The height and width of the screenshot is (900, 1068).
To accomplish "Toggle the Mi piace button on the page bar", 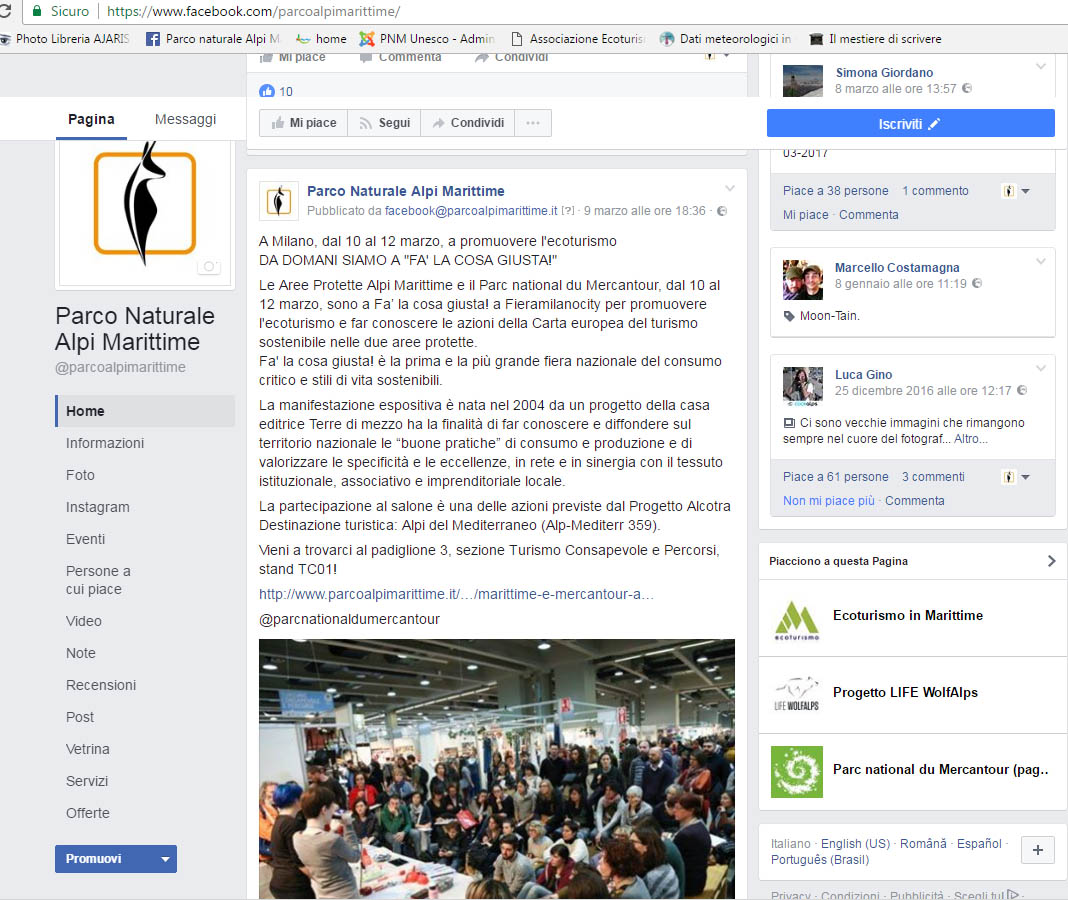I will [304, 123].
